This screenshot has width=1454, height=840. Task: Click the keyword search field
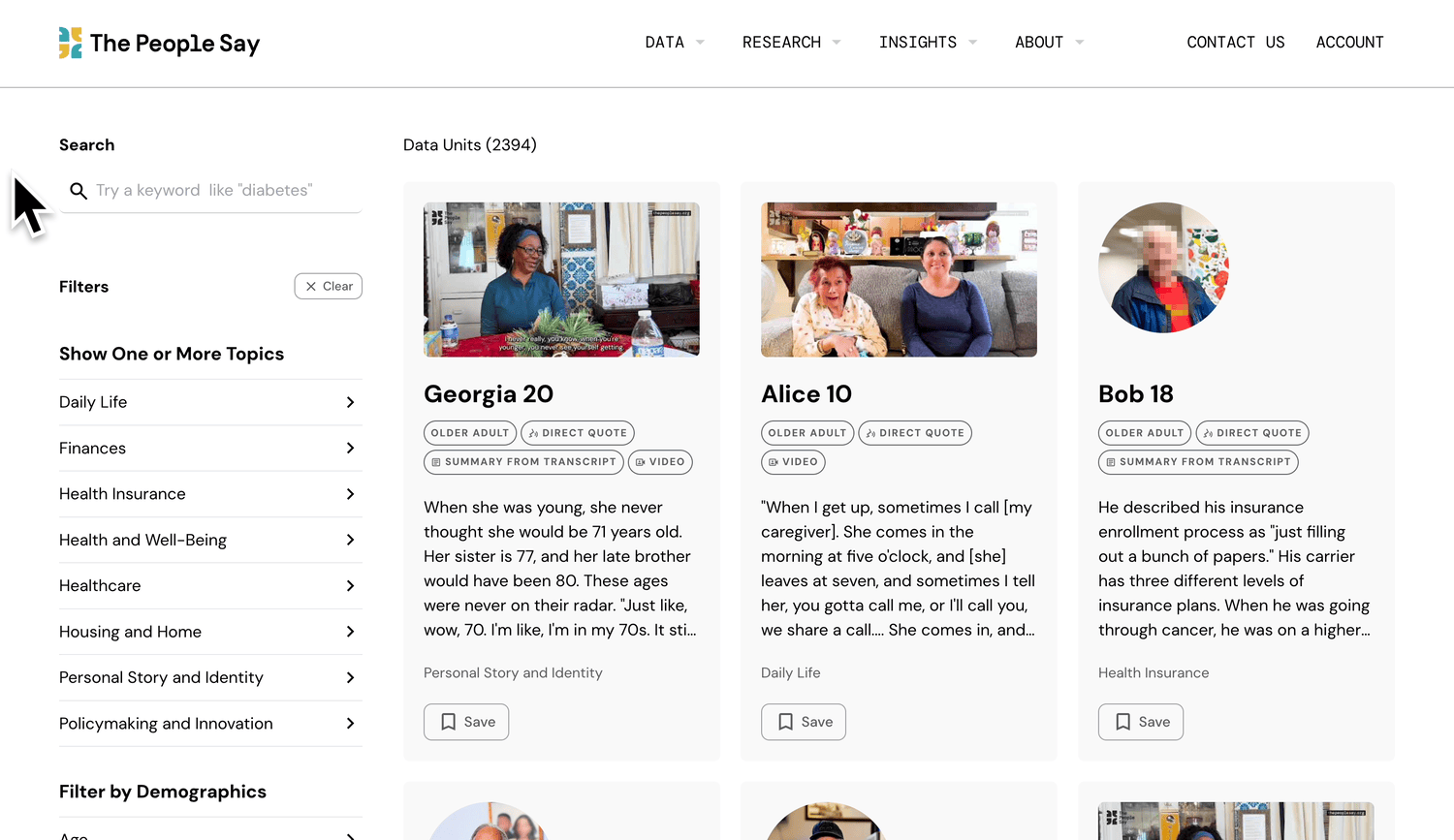(210, 191)
